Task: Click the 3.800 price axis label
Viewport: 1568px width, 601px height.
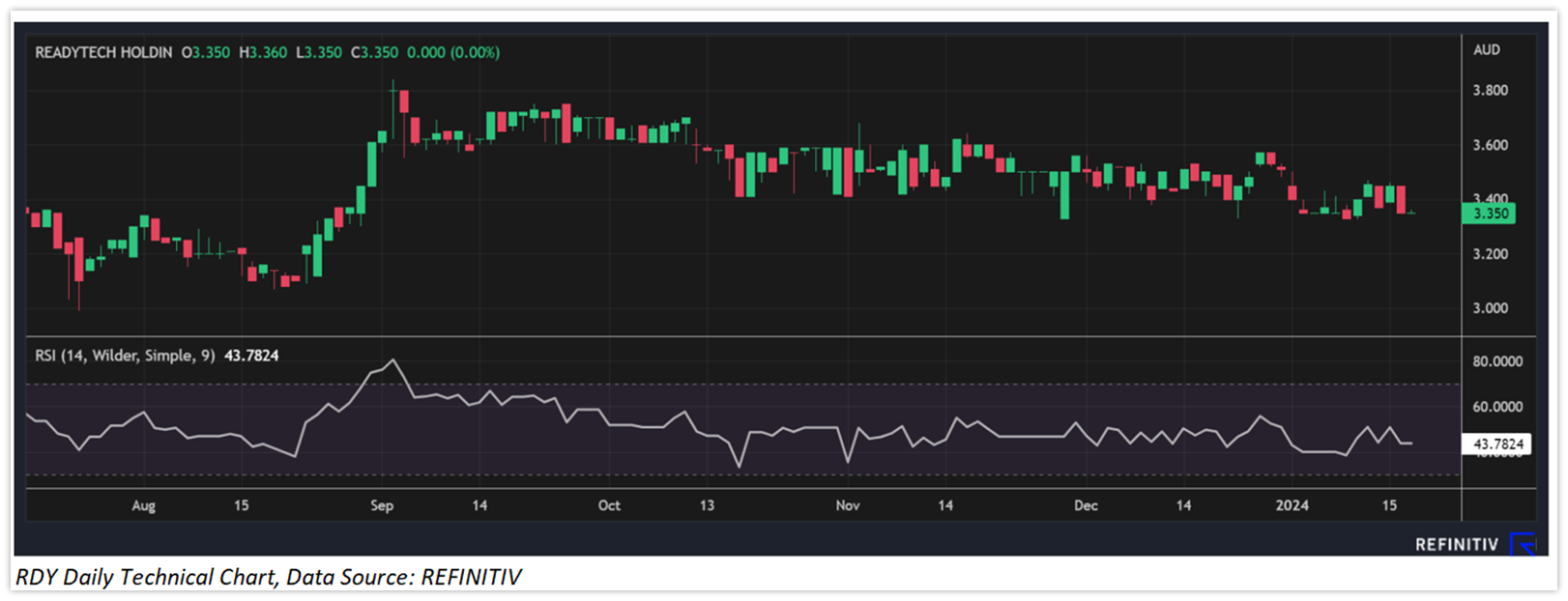Action: point(1490,90)
